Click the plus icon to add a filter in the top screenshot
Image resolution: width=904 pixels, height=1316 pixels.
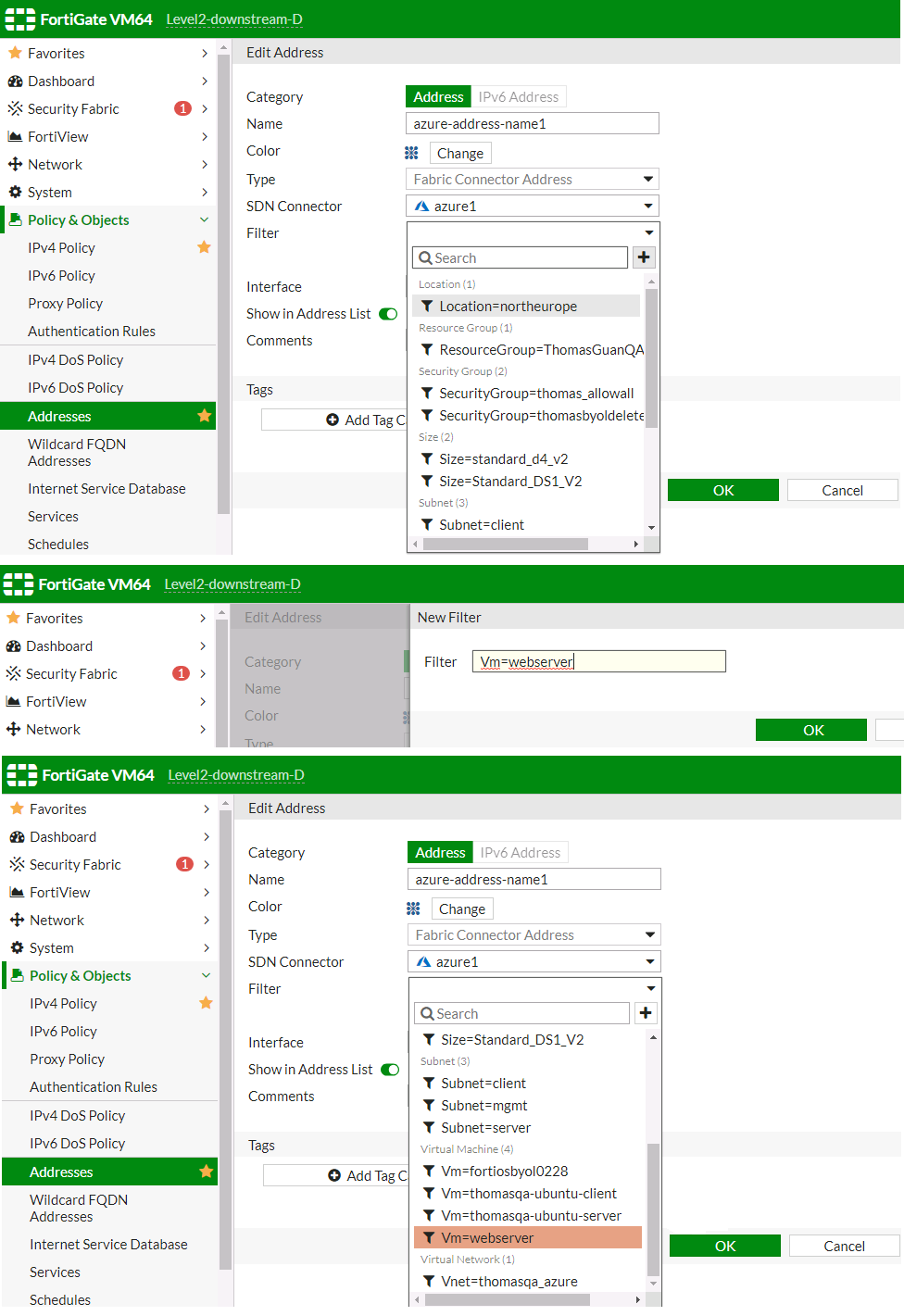(x=644, y=257)
